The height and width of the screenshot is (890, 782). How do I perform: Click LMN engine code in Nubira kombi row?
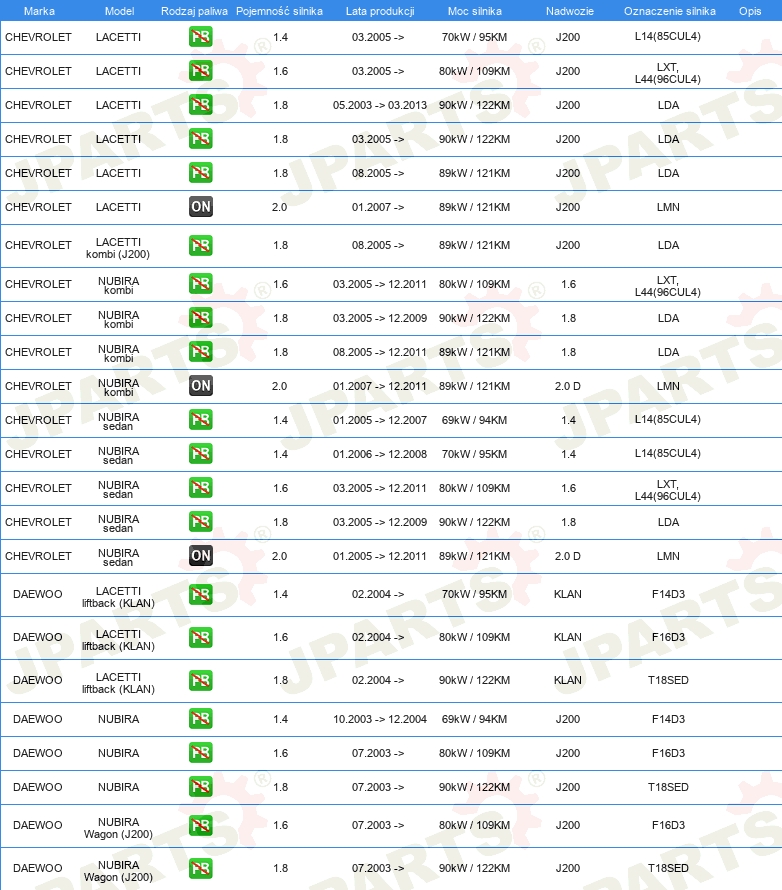coord(668,386)
